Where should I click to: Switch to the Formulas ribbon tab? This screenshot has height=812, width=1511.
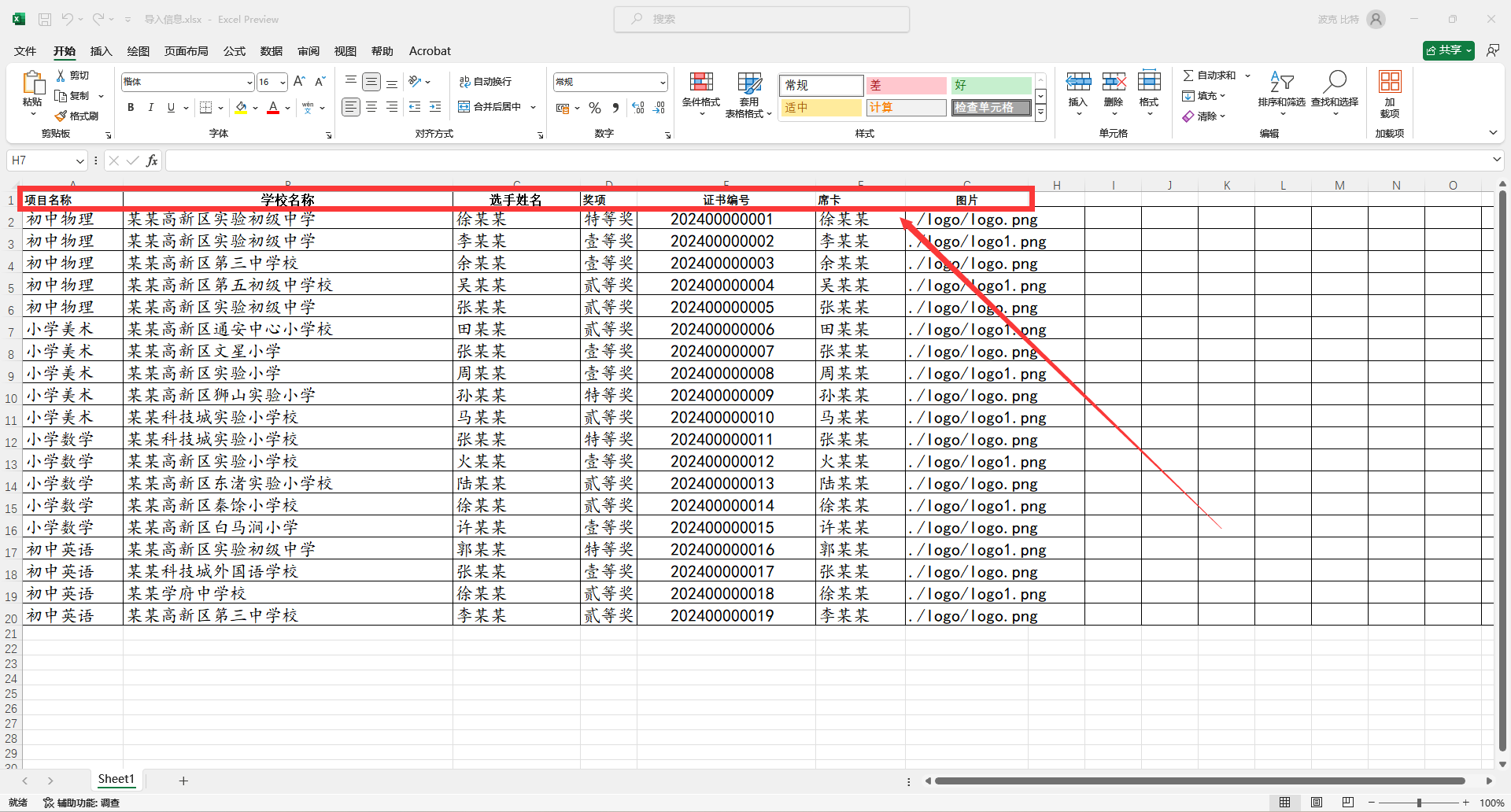click(234, 51)
